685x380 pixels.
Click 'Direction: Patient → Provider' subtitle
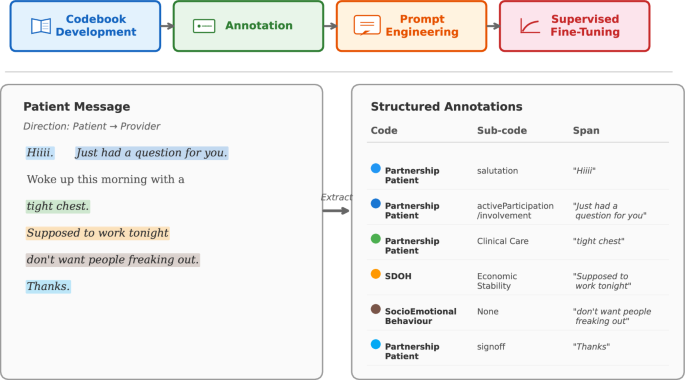coord(91,126)
